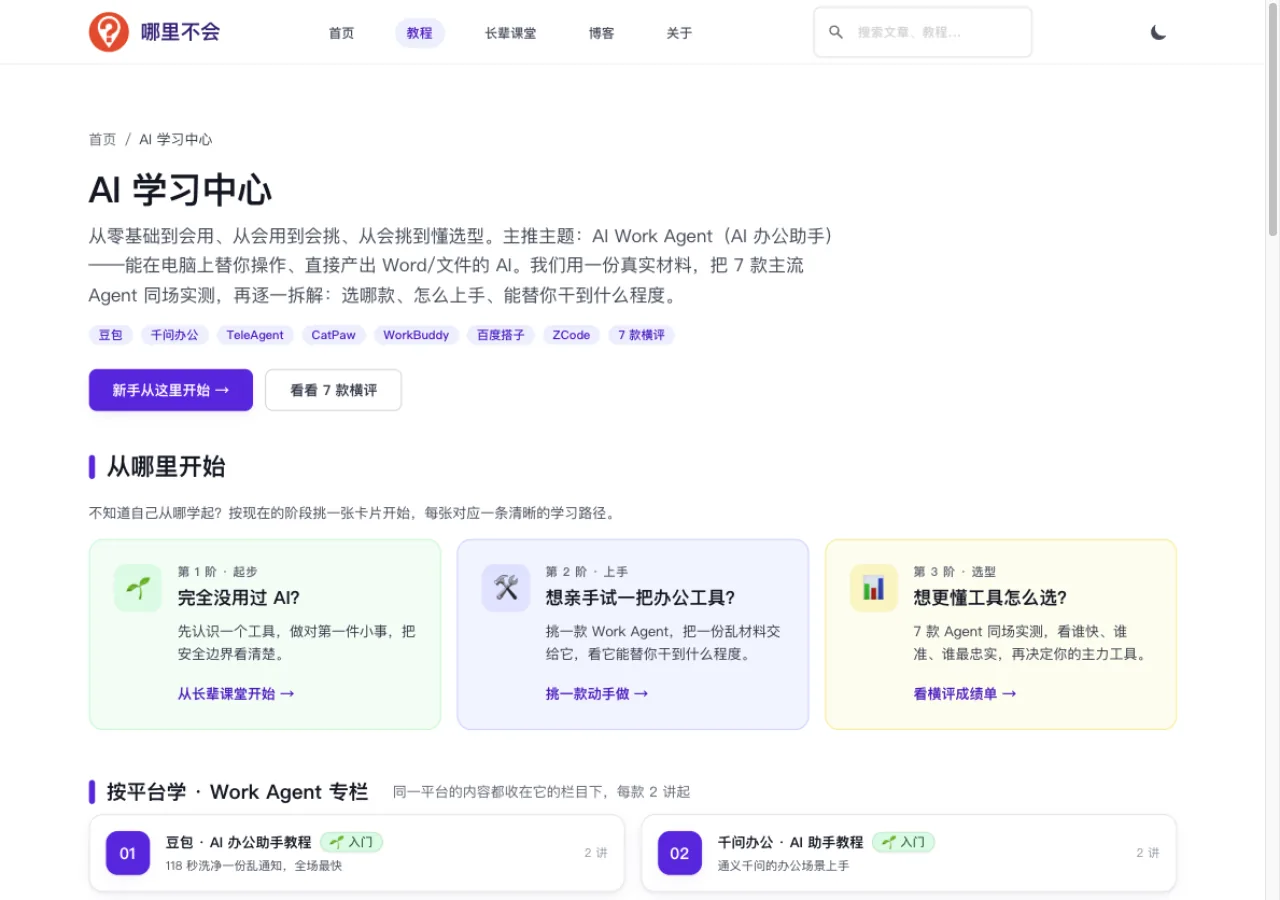The height and width of the screenshot is (900, 1280).
Task: Open the 关于 nav item
Action: point(680,33)
